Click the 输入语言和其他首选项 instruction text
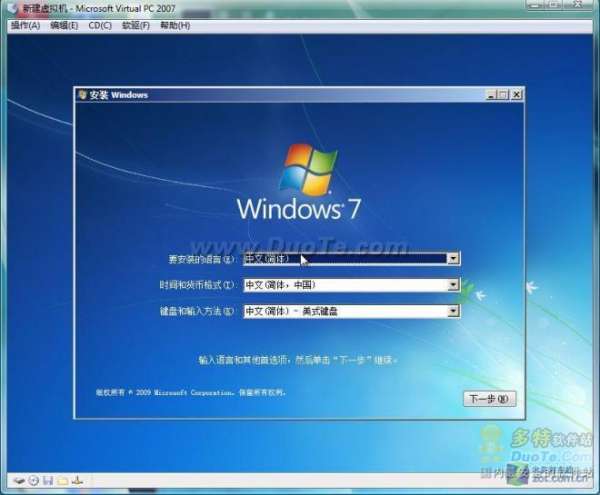600x495 pixels. pos(298,360)
